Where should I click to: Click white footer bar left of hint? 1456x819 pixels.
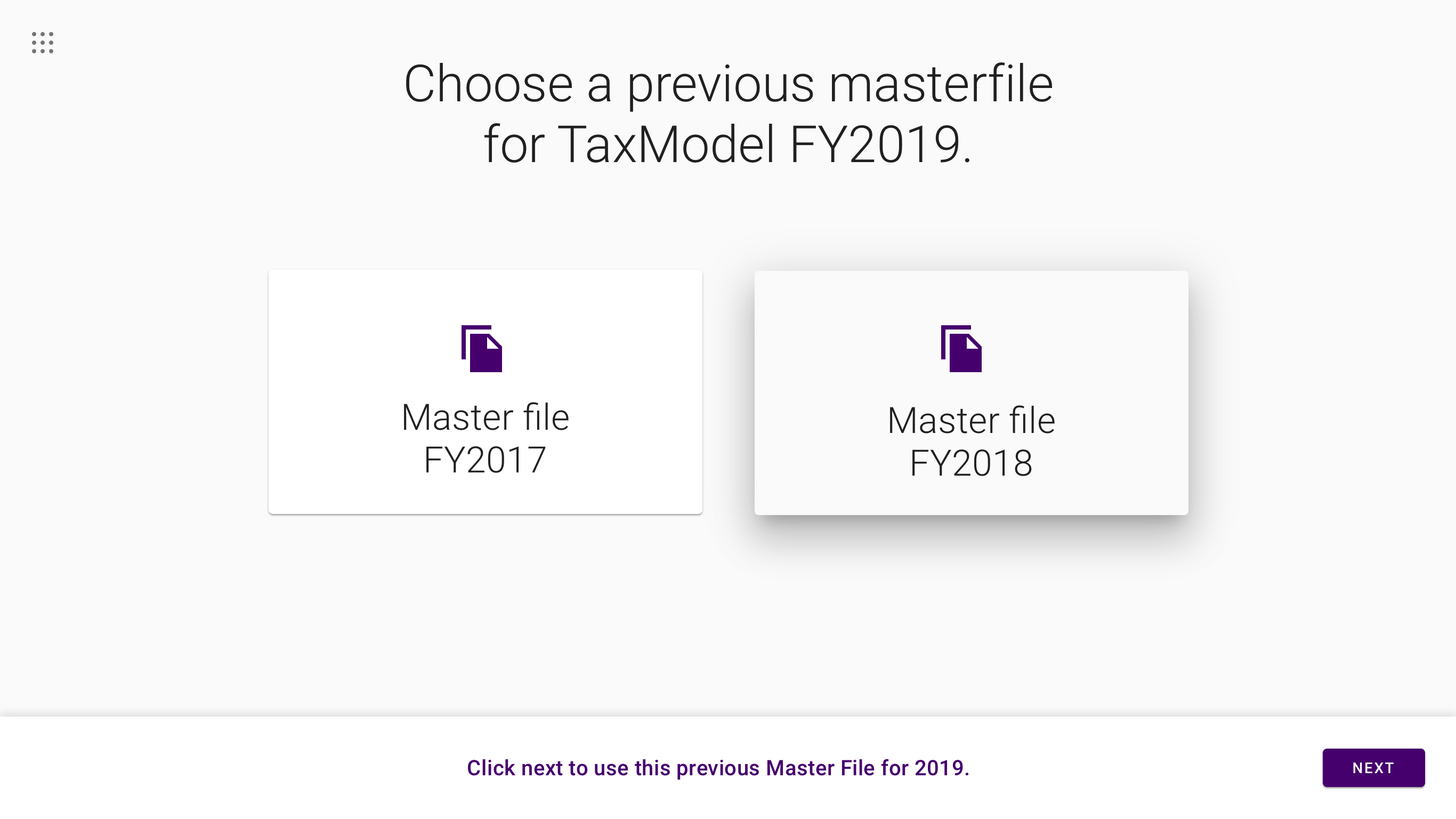[226, 768]
